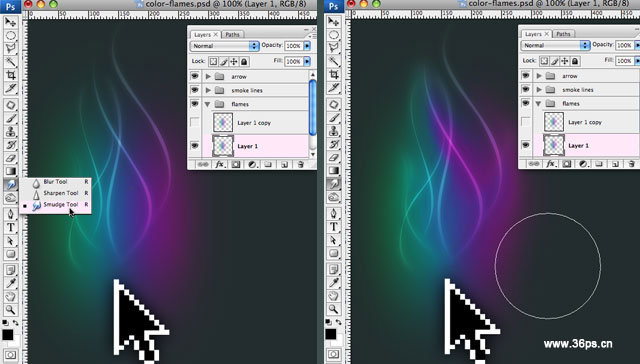Toggle flames group visibility in left panel
640x364 pixels.
195,104
